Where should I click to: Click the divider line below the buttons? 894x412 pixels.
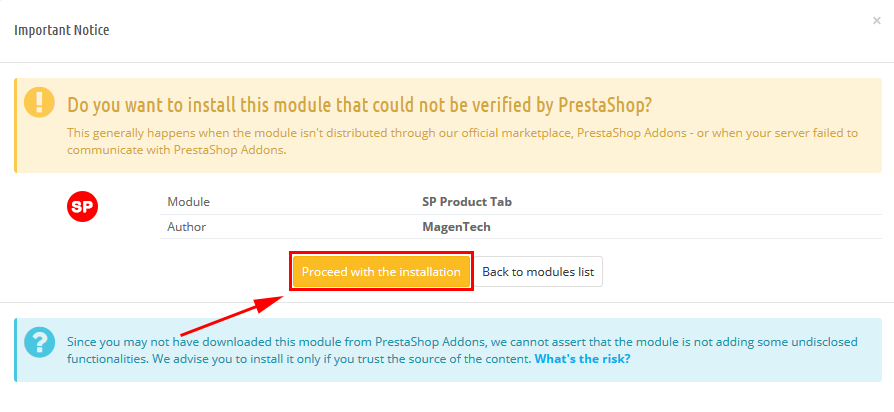(447, 302)
